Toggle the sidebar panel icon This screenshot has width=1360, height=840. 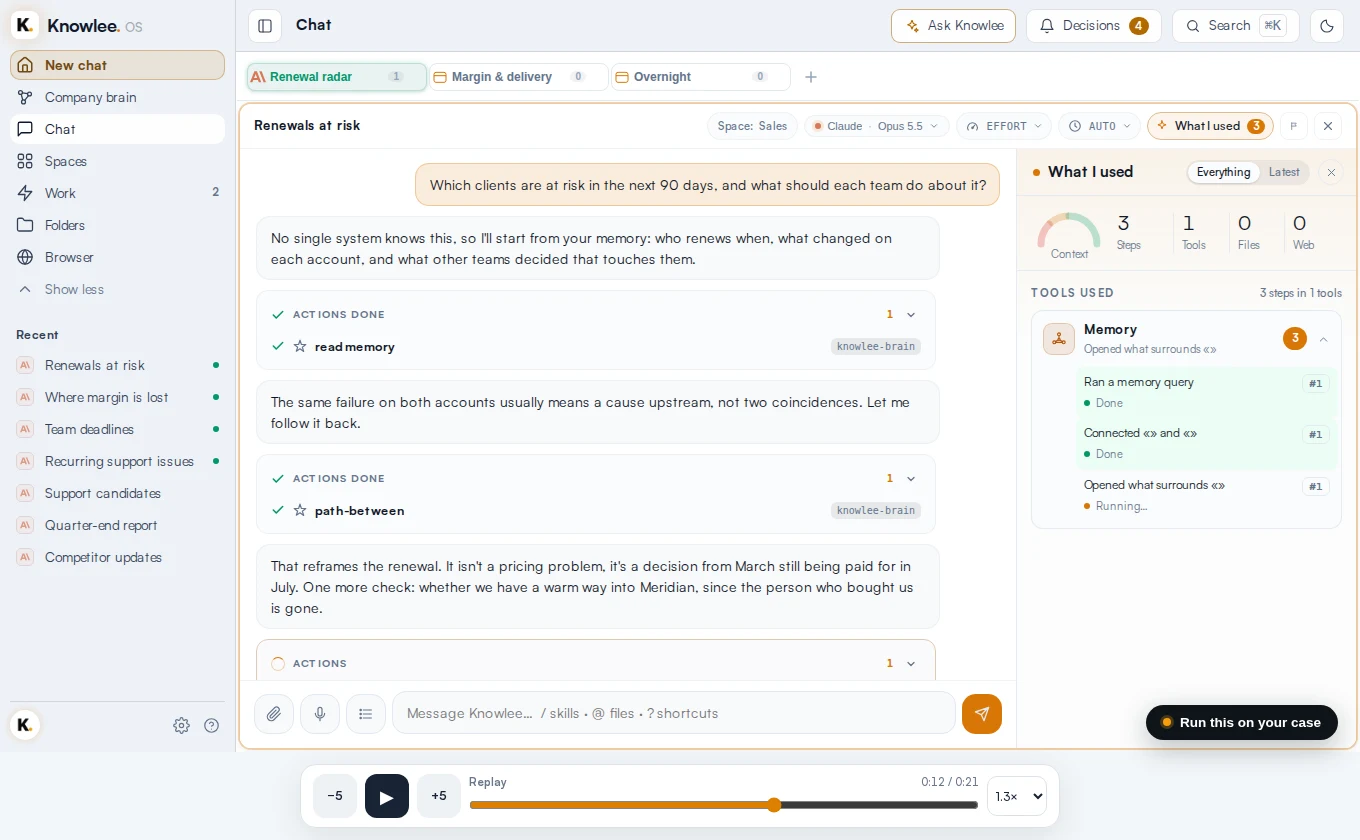265,26
